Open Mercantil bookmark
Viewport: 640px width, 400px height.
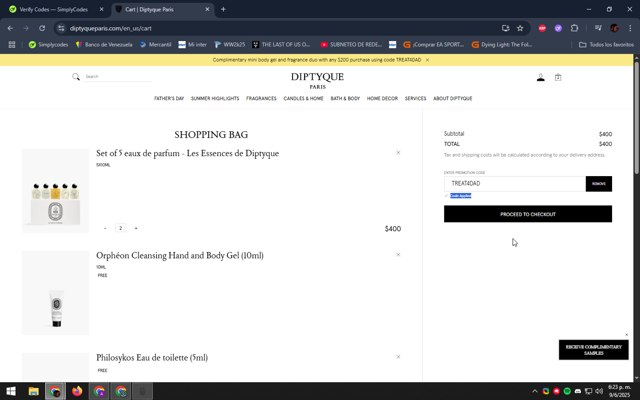(156, 44)
